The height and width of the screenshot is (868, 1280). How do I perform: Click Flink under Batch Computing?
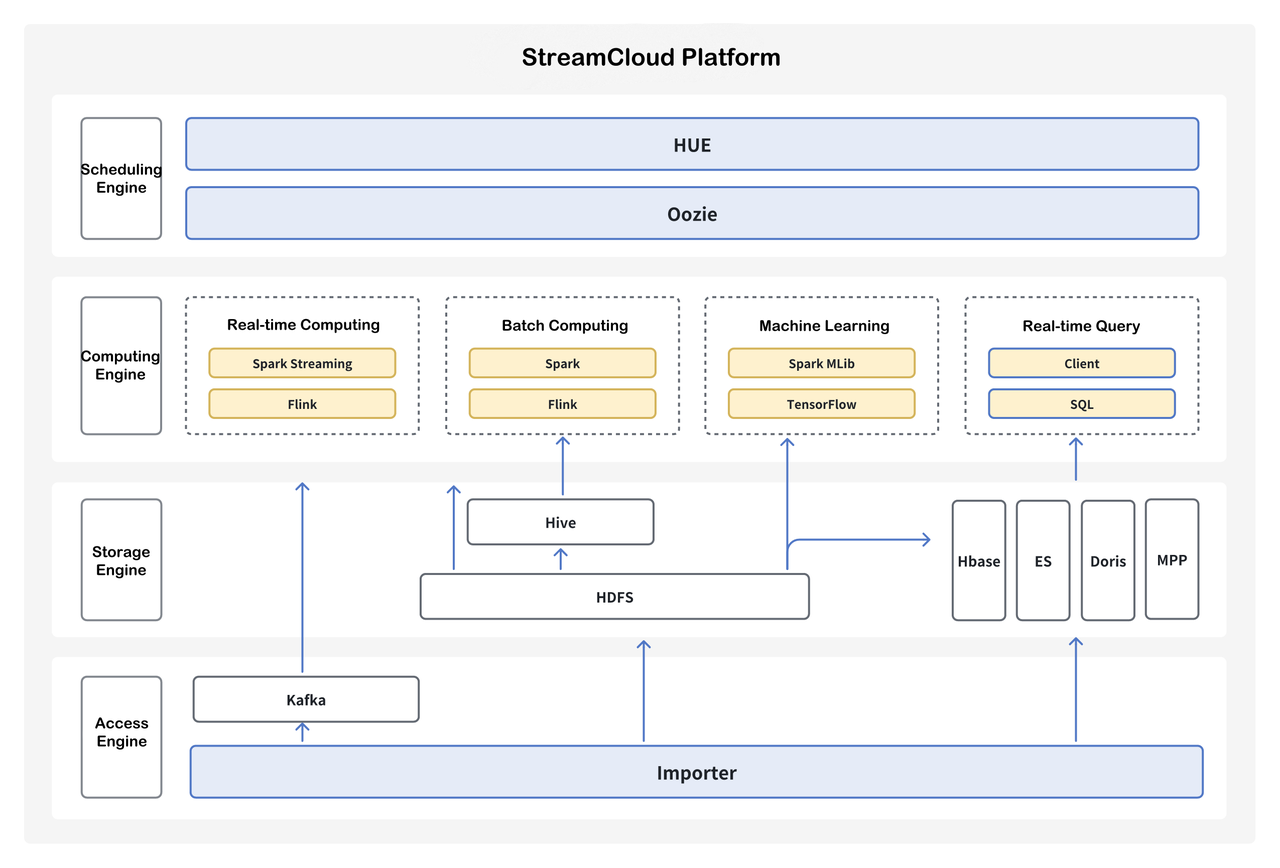pyautogui.click(x=562, y=403)
